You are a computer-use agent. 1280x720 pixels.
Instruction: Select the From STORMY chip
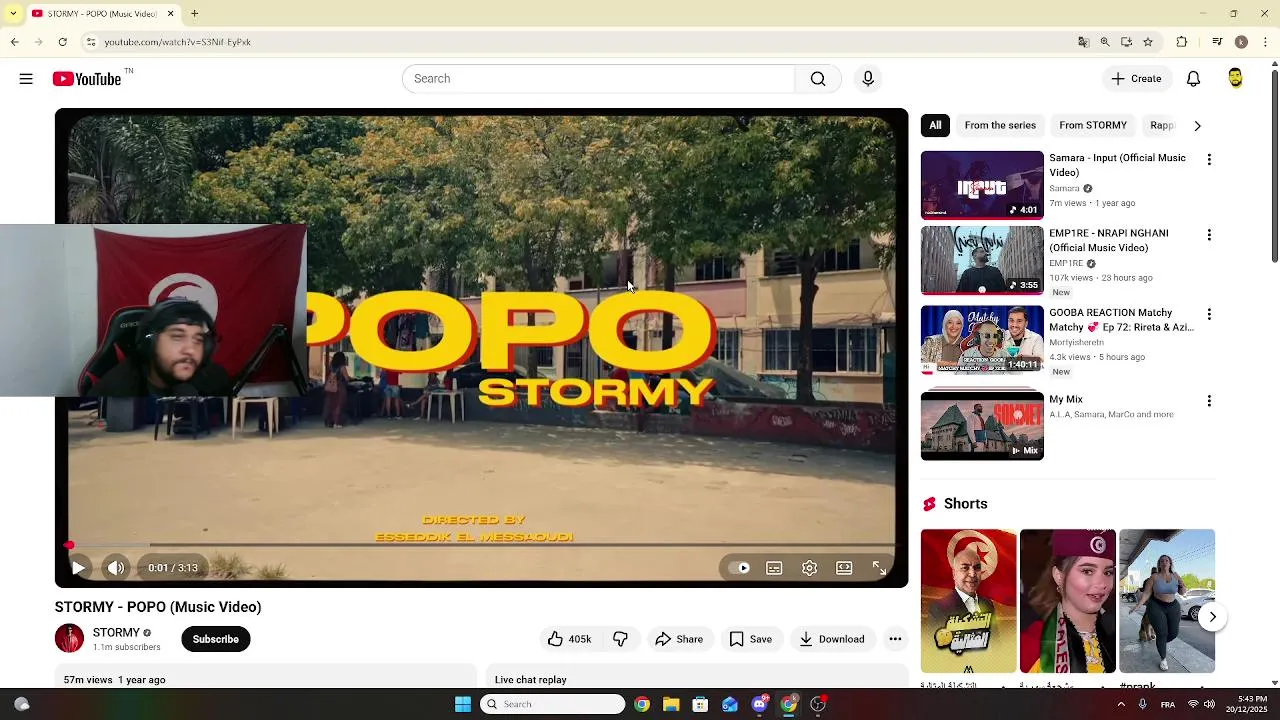coord(1093,125)
